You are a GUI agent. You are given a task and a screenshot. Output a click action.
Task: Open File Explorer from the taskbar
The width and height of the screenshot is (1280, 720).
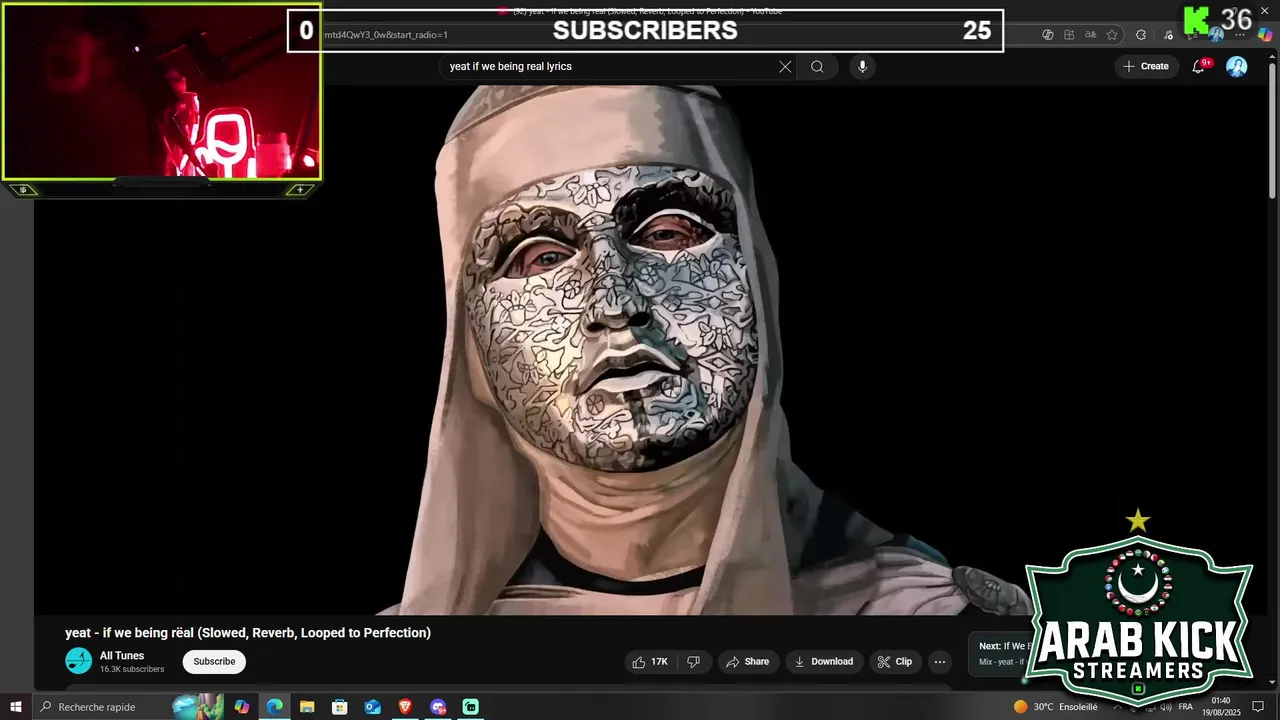pyautogui.click(x=307, y=707)
